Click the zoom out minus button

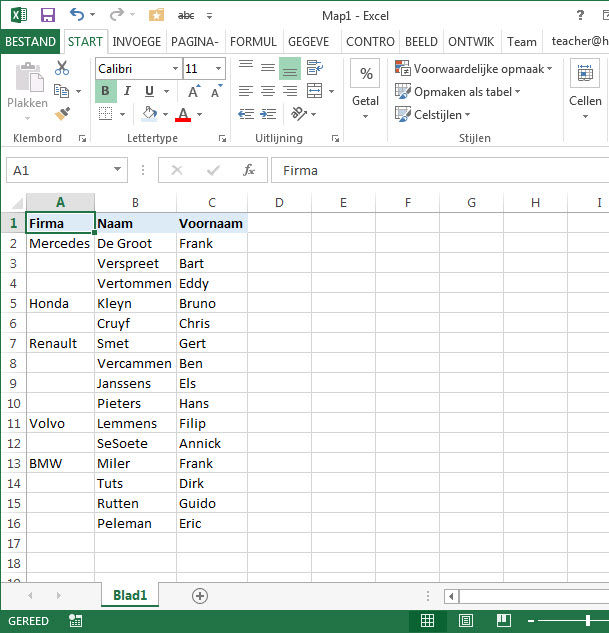point(531,620)
